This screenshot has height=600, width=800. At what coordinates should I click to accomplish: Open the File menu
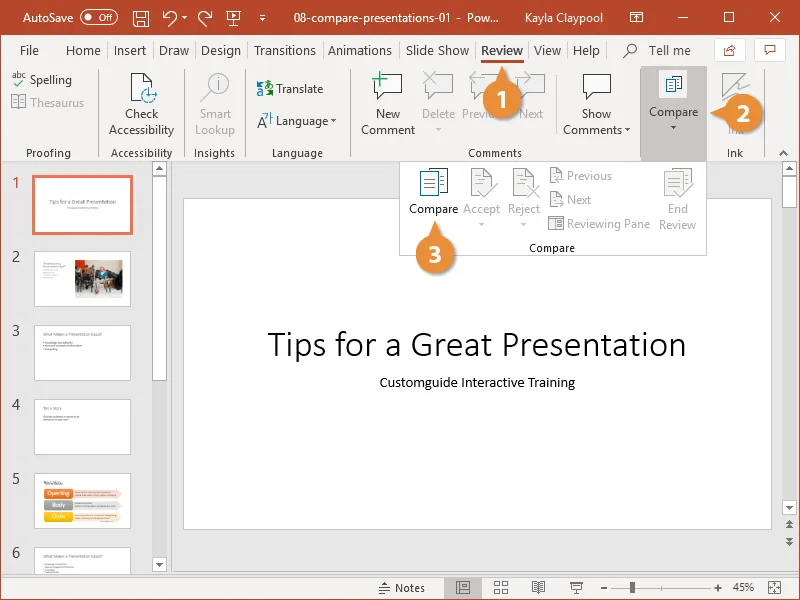pyautogui.click(x=29, y=51)
